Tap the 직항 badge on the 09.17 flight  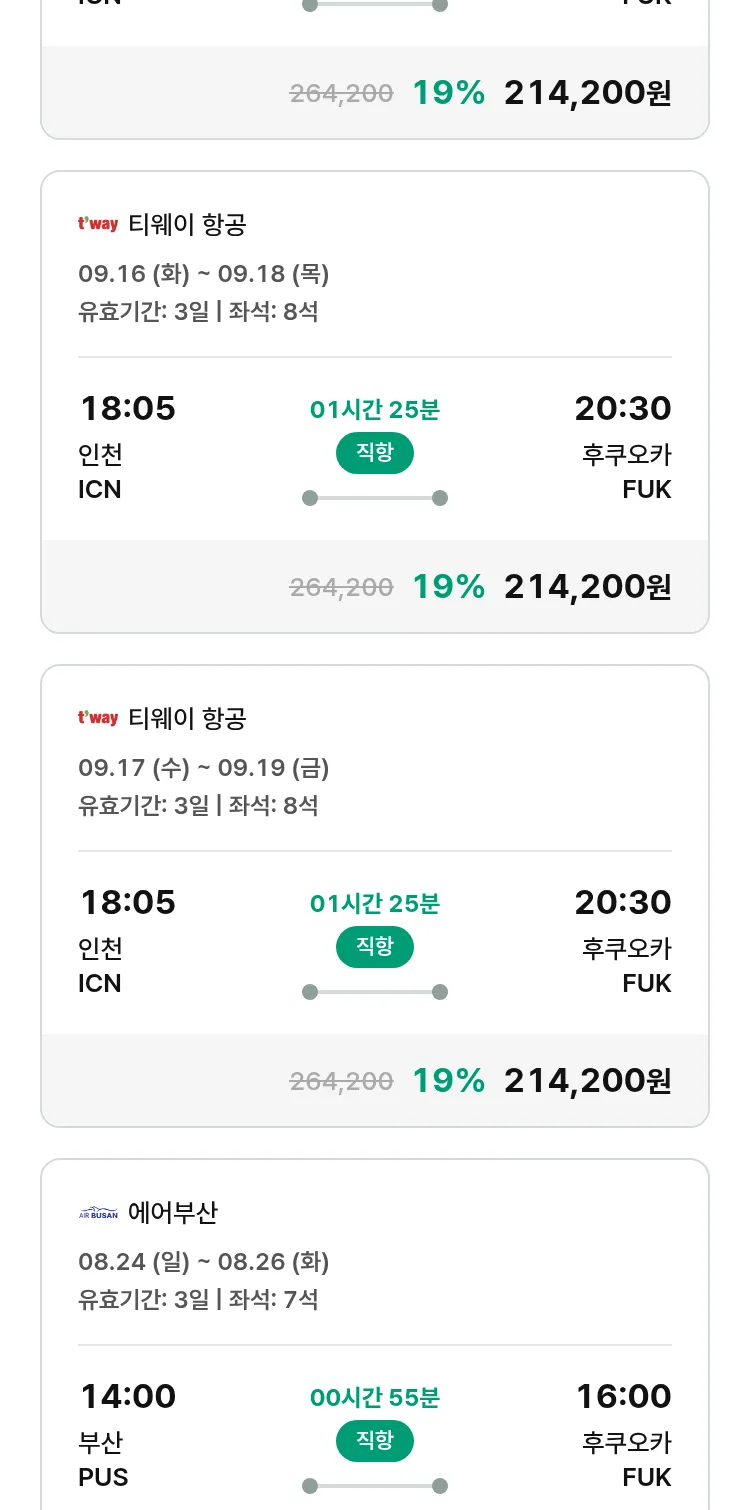[x=375, y=947]
